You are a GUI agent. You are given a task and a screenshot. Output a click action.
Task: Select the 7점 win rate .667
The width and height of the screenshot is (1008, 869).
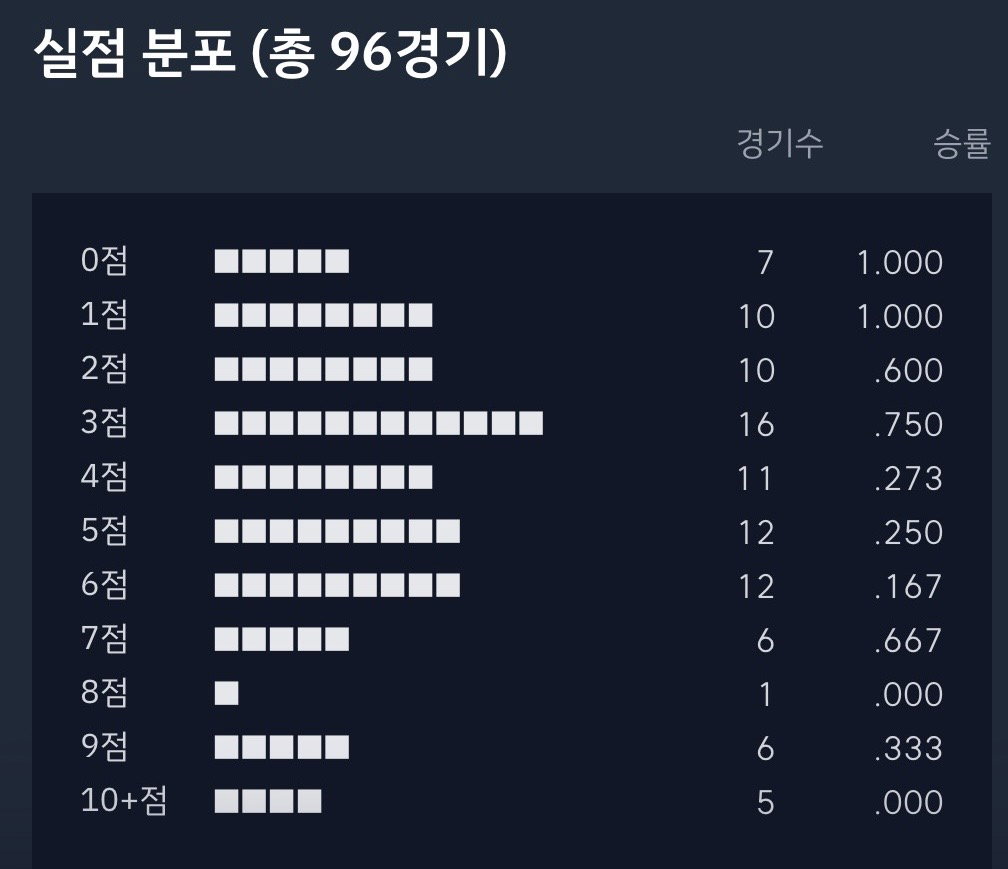(908, 640)
